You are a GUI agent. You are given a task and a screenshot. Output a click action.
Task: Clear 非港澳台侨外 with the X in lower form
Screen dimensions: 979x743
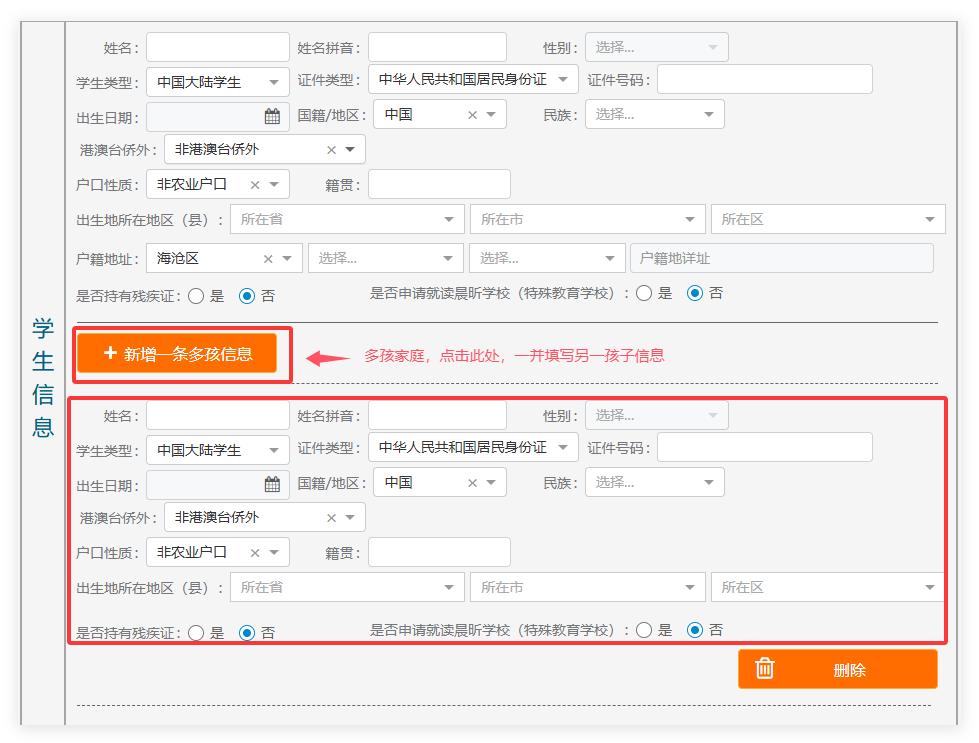click(331, 518)
